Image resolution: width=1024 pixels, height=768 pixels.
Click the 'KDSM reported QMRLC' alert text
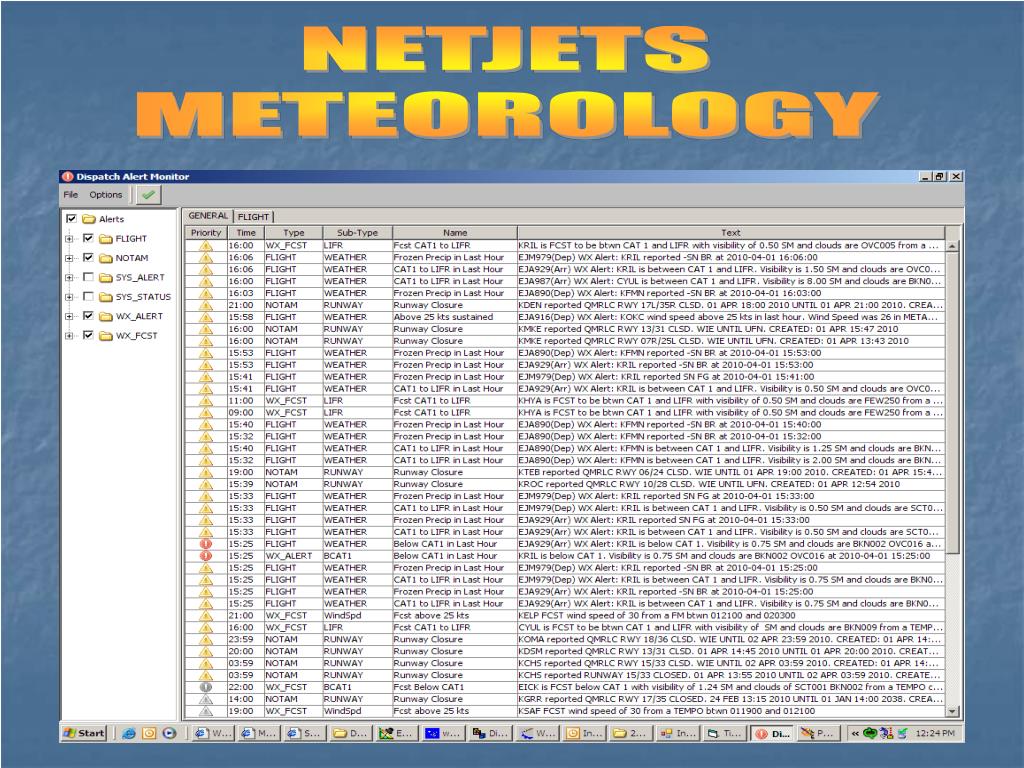click(730, 651)
